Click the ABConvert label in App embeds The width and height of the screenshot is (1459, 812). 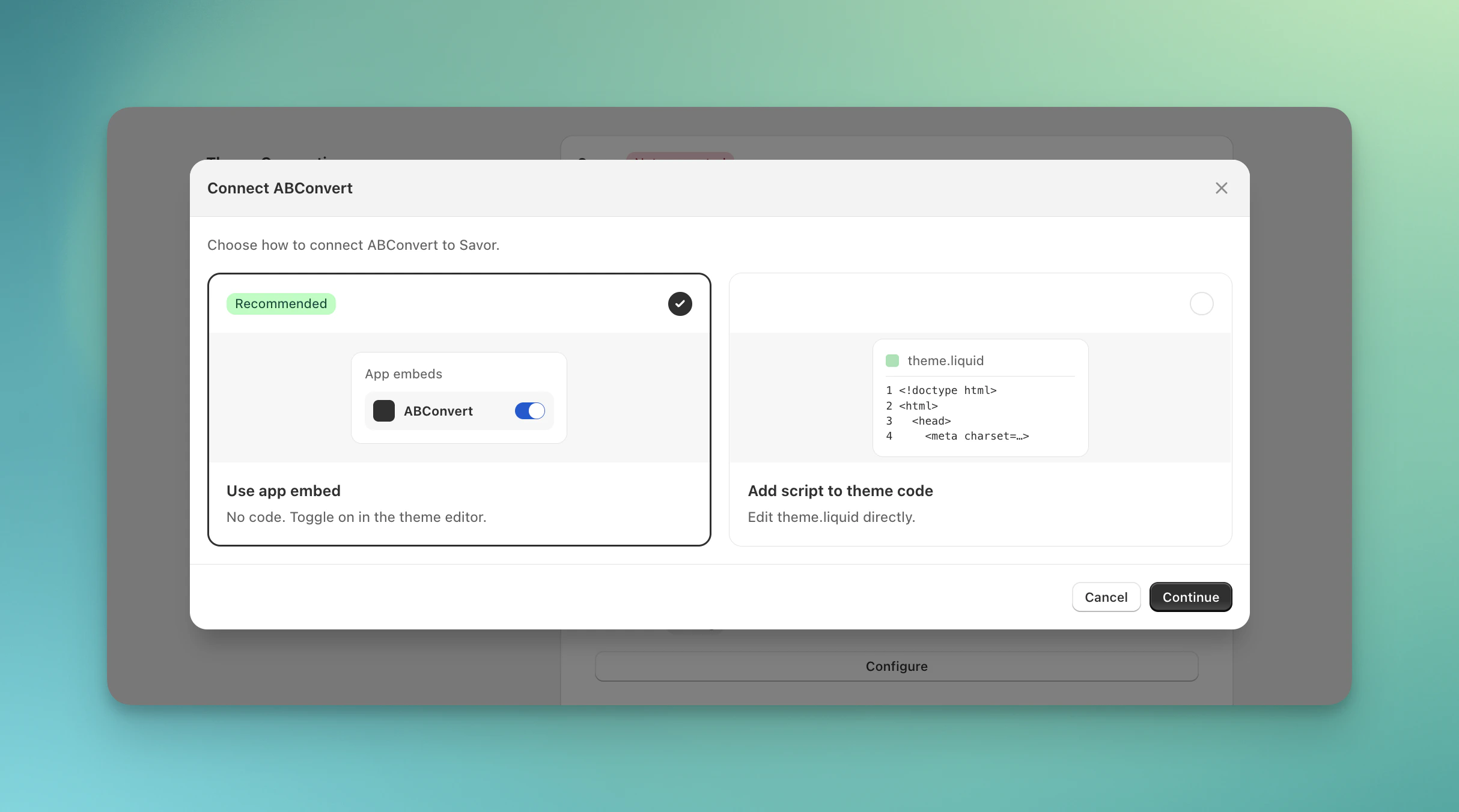click(x=438, y=411)
